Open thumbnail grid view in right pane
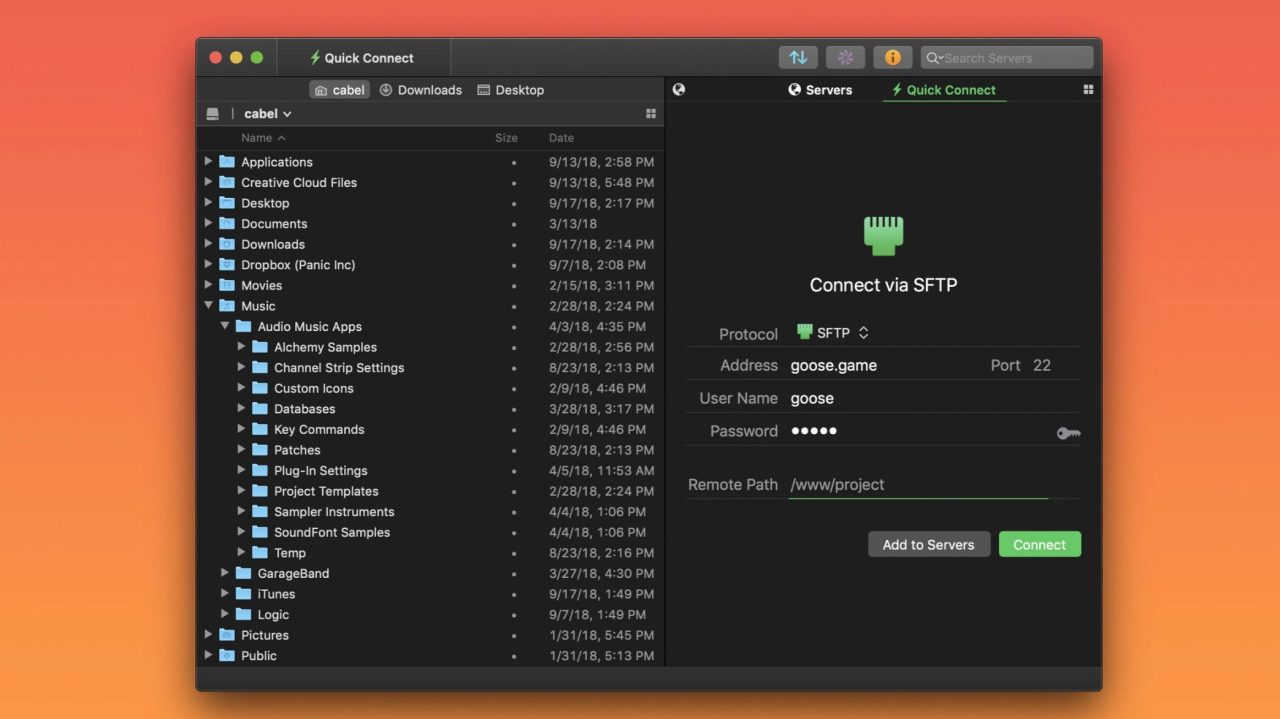 coord(1088,89)
